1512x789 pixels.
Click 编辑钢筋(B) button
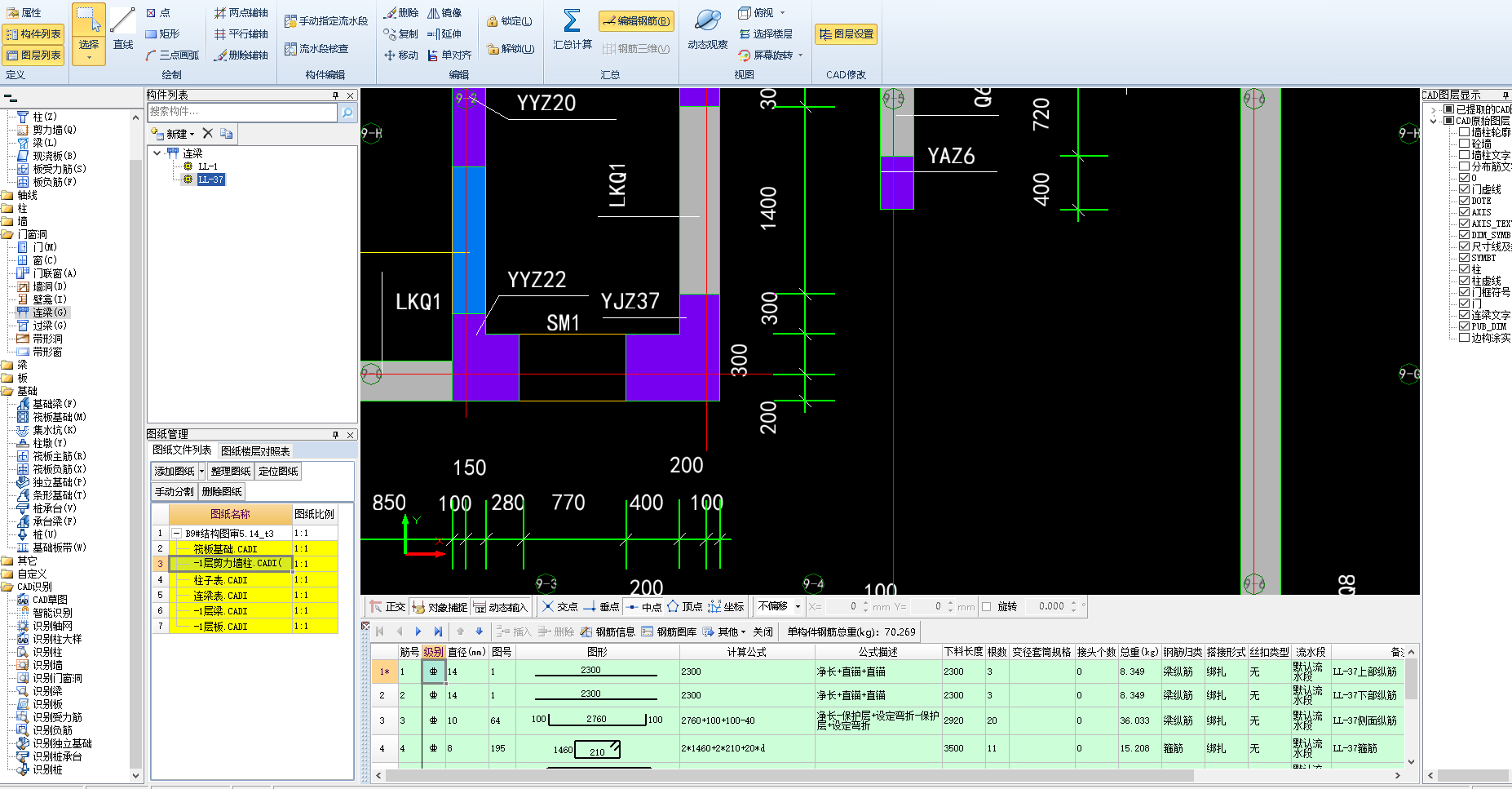pyautogui.click(x=636, y=21)
